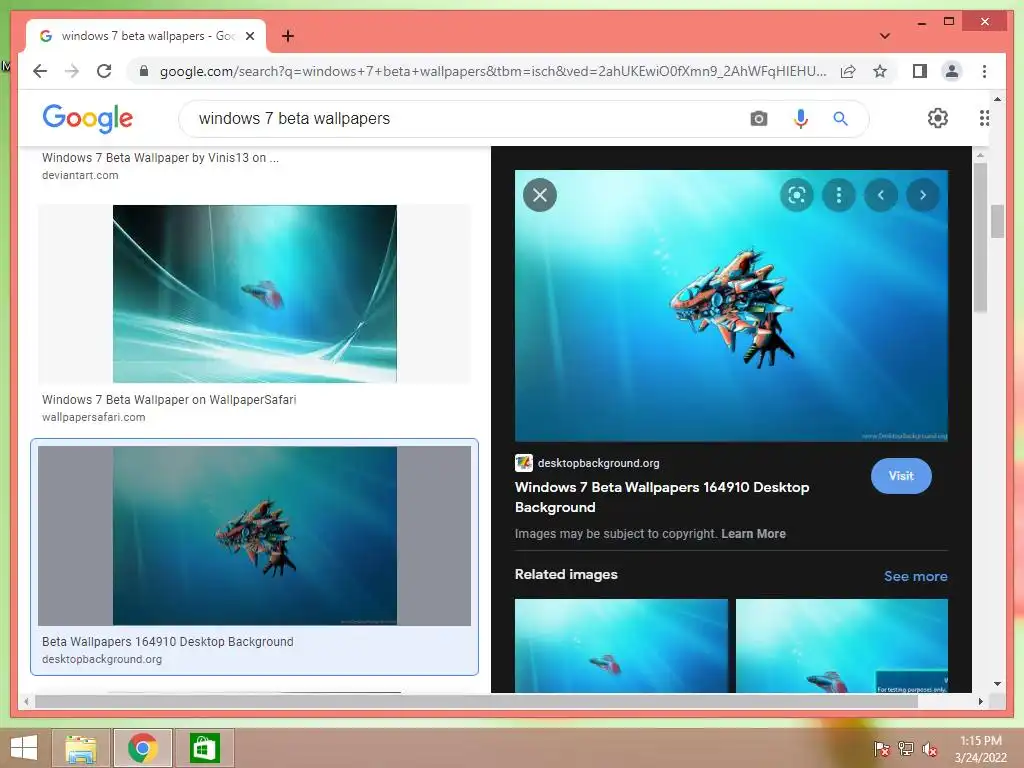Click the Lens visual search icon on preview
The image size is (1024, 768).
click(797, 195)
